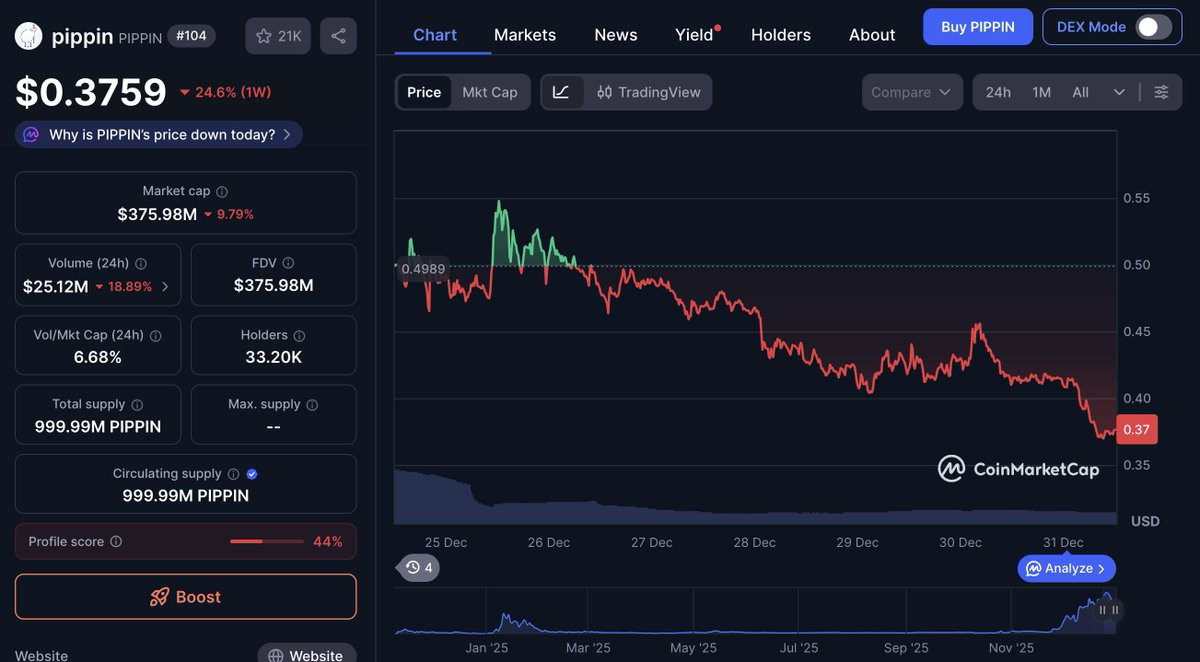Open the Compare dropdown

[912, 92]
